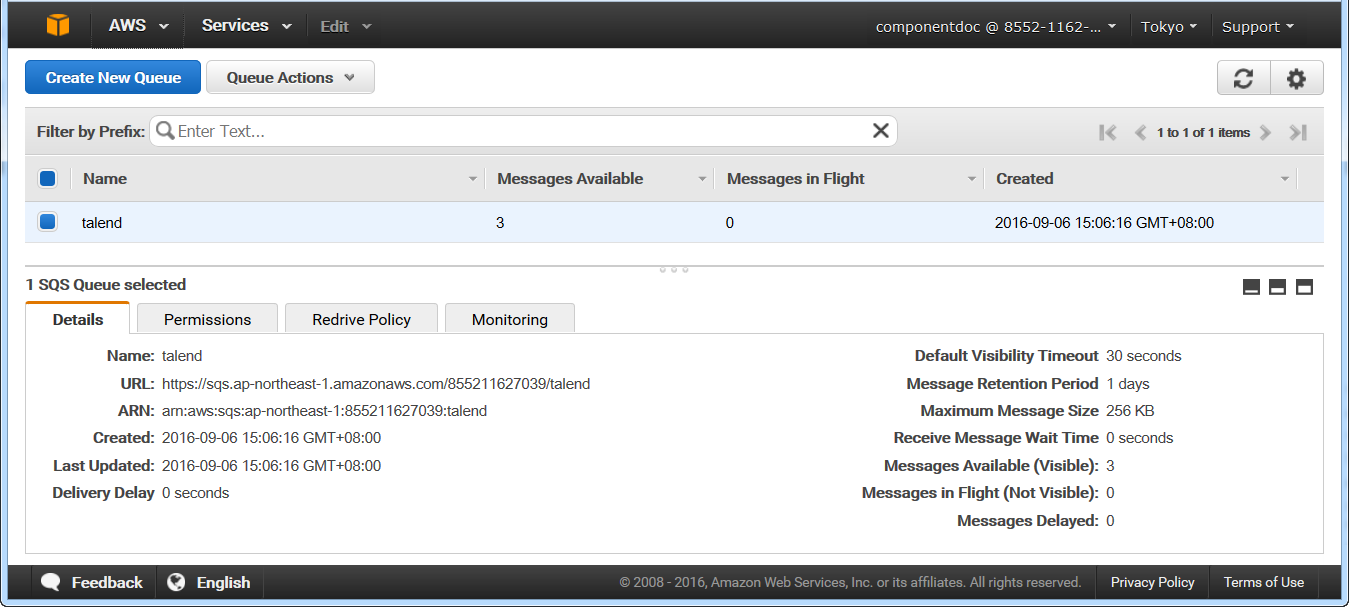Maximize the queue details pane
The image size is (1349, 607).
[x=1304, y=286]
